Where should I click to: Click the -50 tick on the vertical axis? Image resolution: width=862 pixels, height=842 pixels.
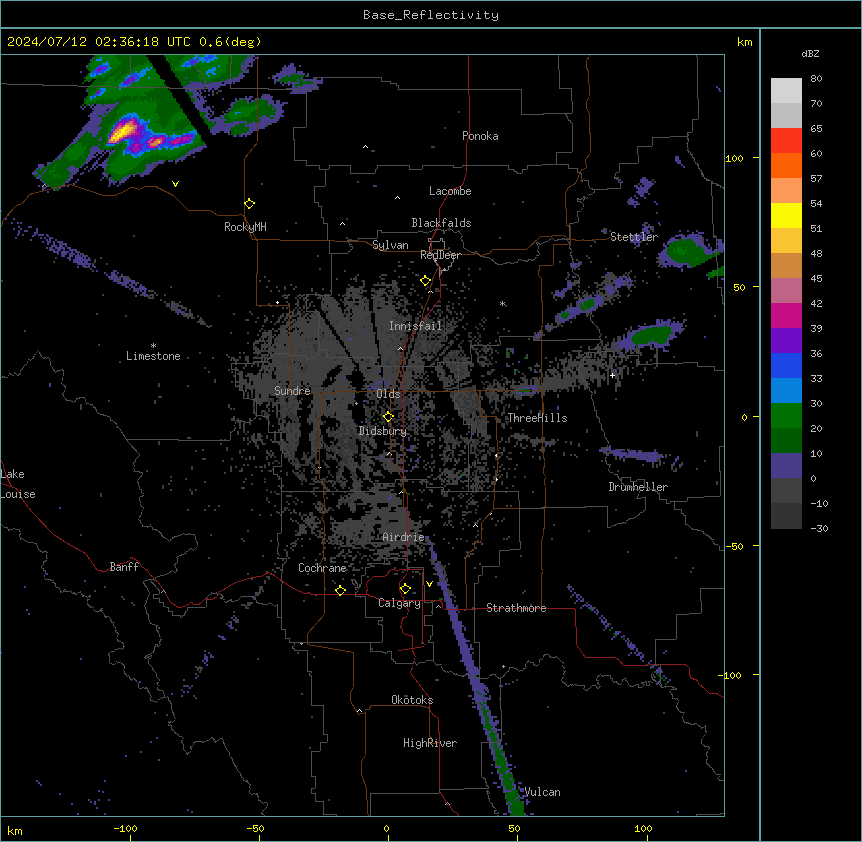point(734,546)
